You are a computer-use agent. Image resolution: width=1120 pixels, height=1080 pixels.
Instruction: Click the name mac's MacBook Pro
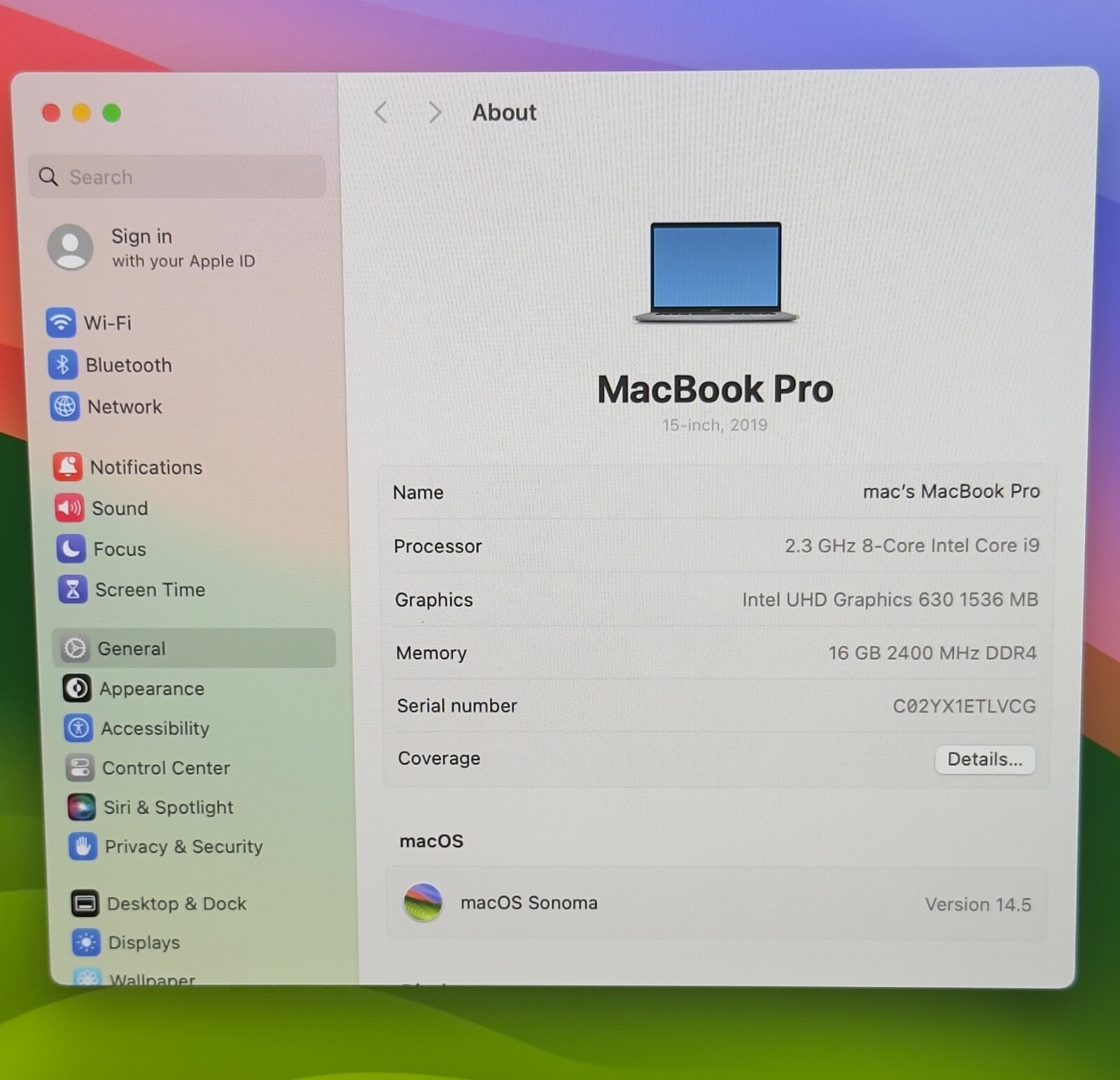pyautogui.click(x=951, y=491)
